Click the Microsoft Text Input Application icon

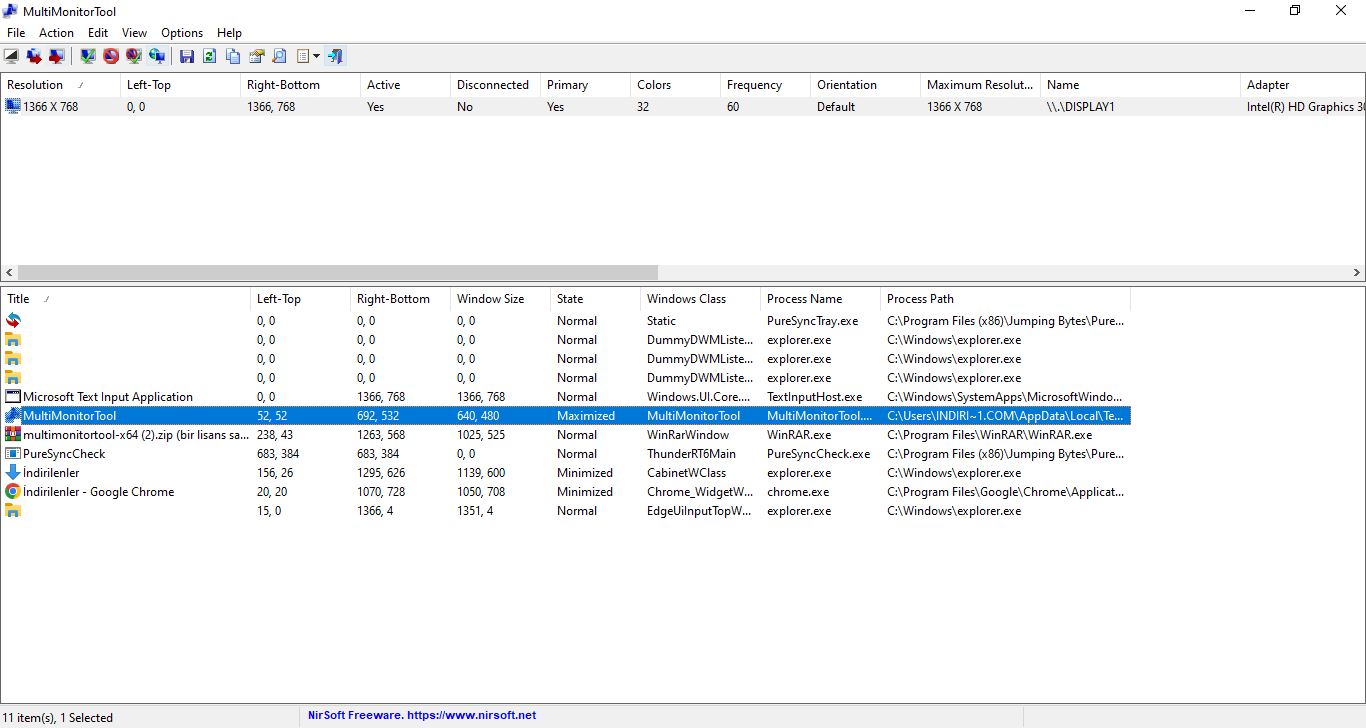[x=13, y=397]
